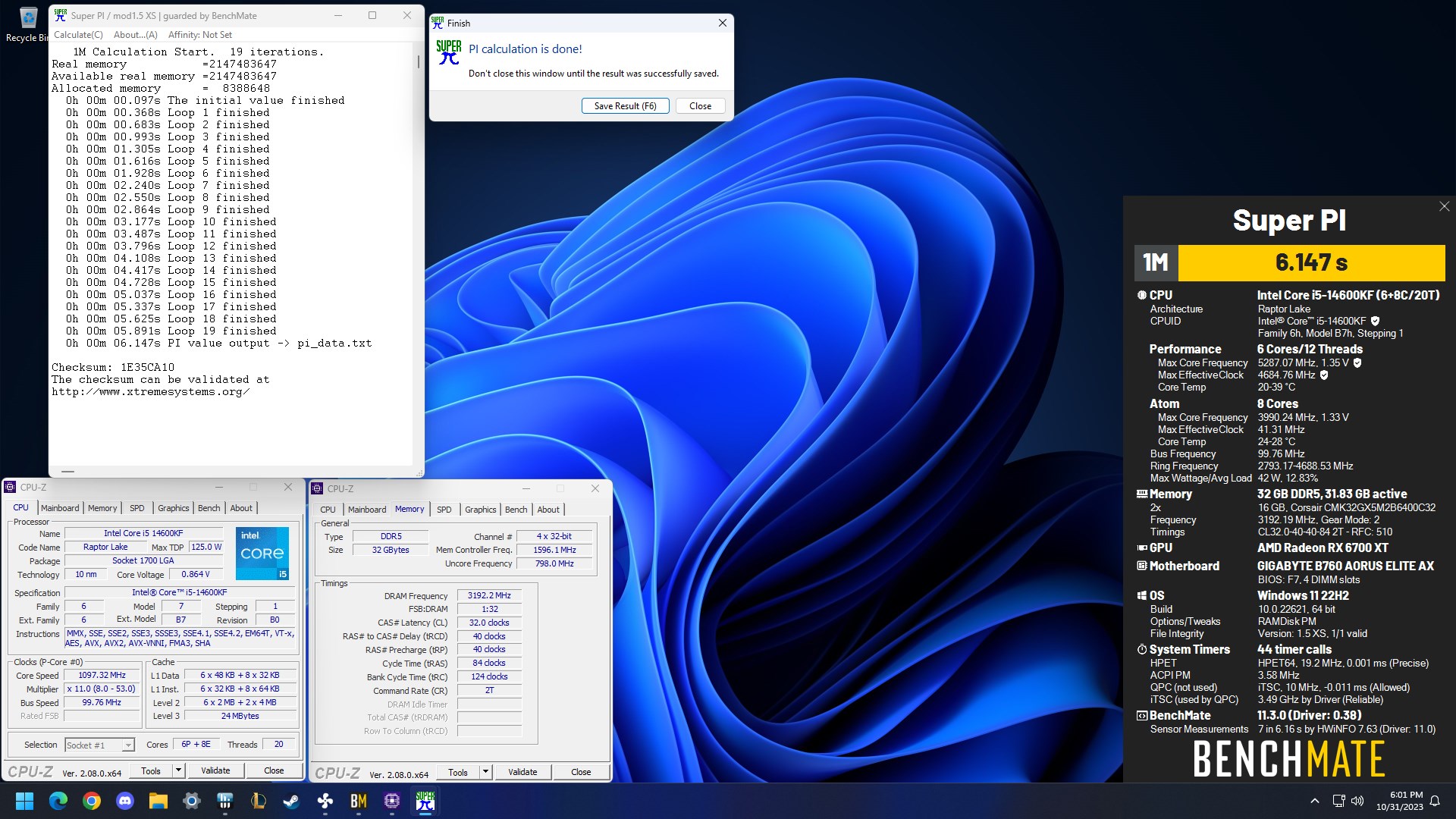The height and width of the screenshot is (819, 1456).
Task: Open network status tray icon
Action: (1338, 801)
